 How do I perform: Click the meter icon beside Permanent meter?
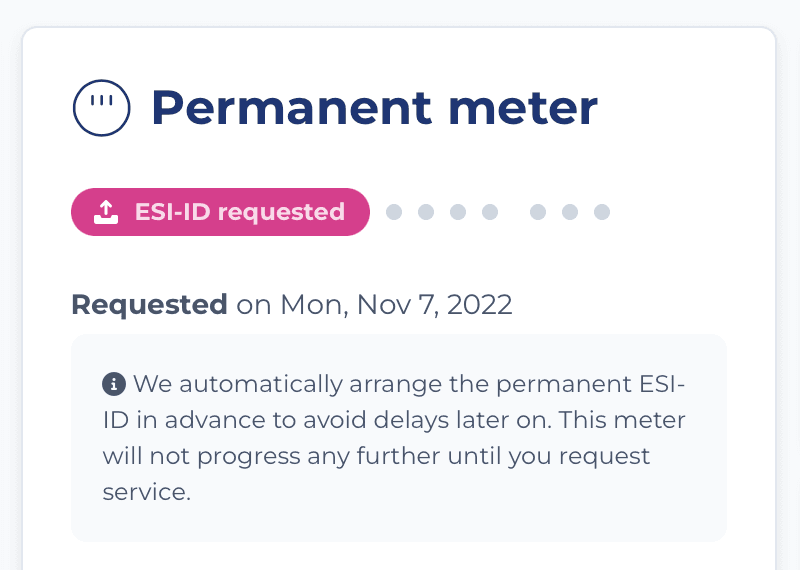pyautogui.click(x=102, y=107)
